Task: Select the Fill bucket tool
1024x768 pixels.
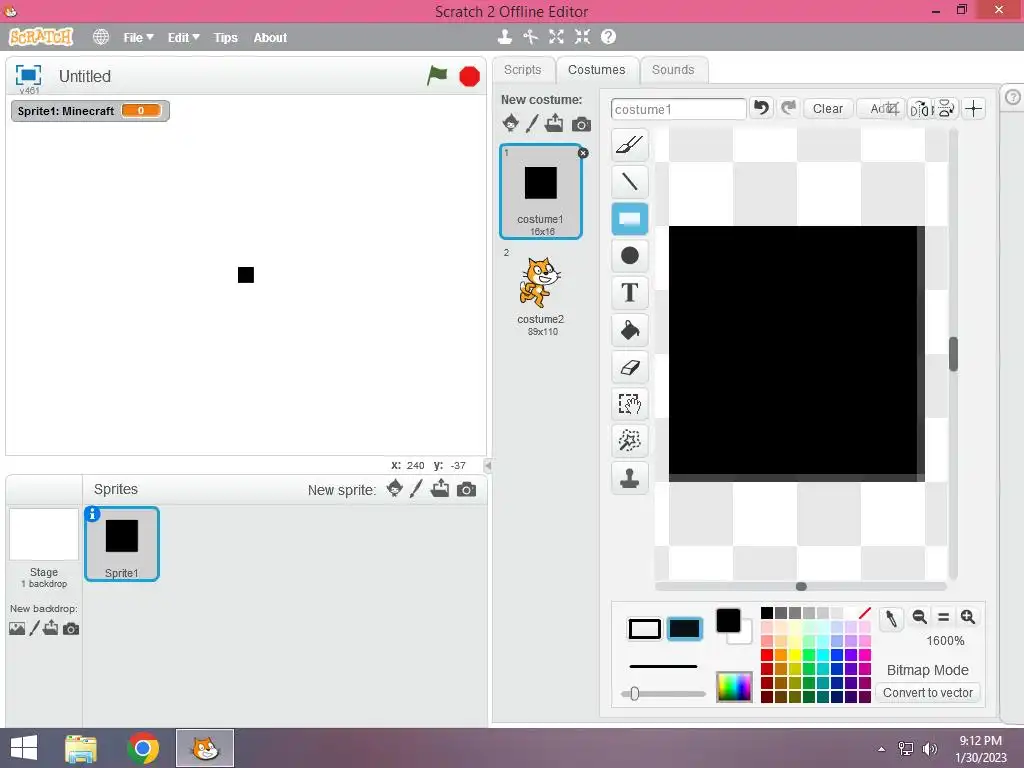Action: 630,330
